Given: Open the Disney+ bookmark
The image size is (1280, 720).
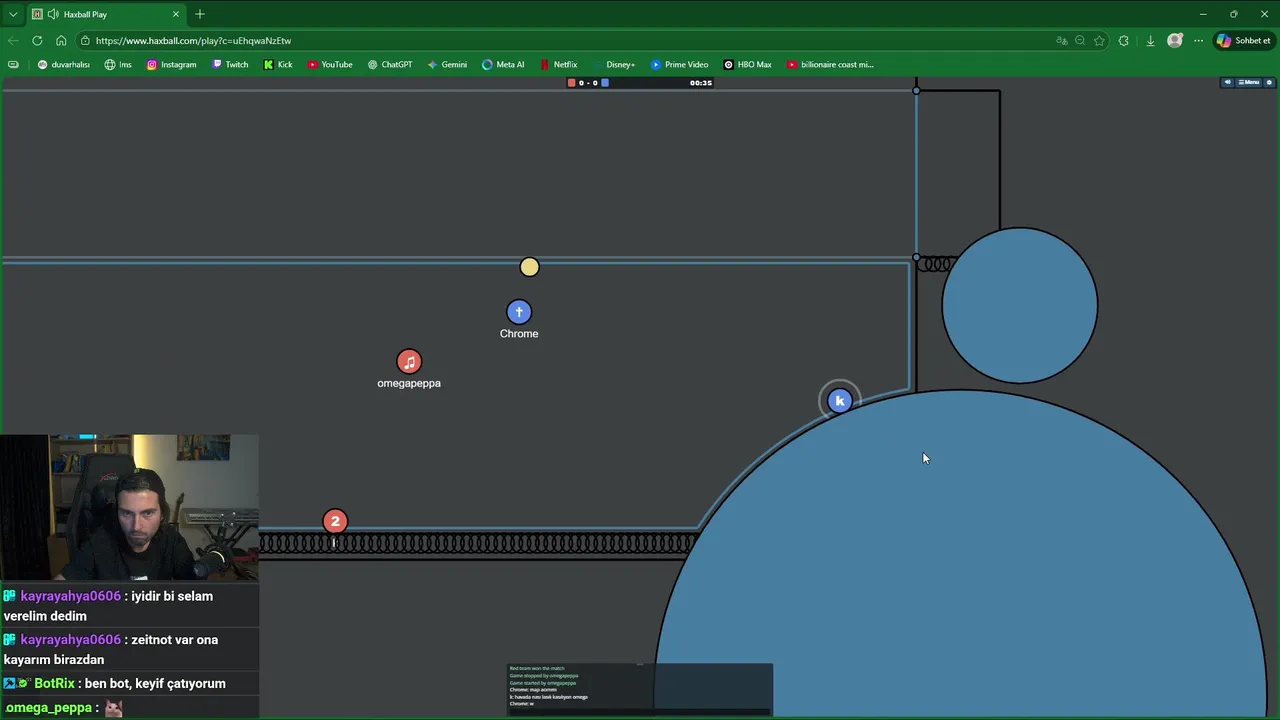Looking at the screenshot, I should click(614, 64).
